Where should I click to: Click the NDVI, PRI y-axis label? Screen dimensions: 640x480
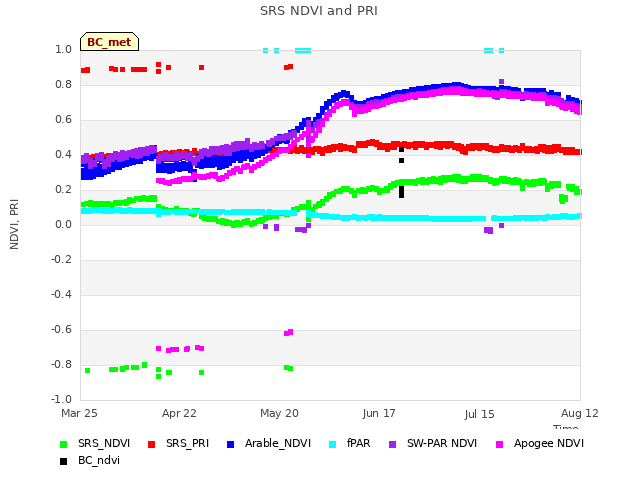pos(14,224)
